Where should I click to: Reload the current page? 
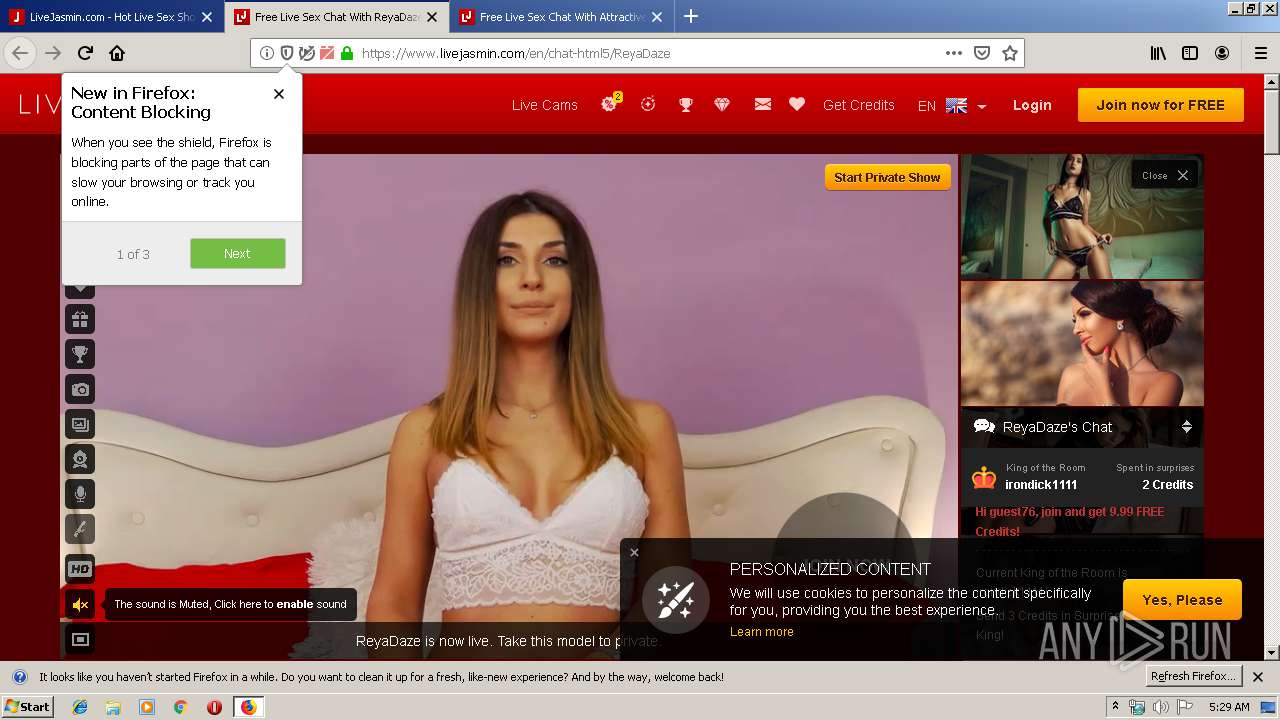point(85,54)
